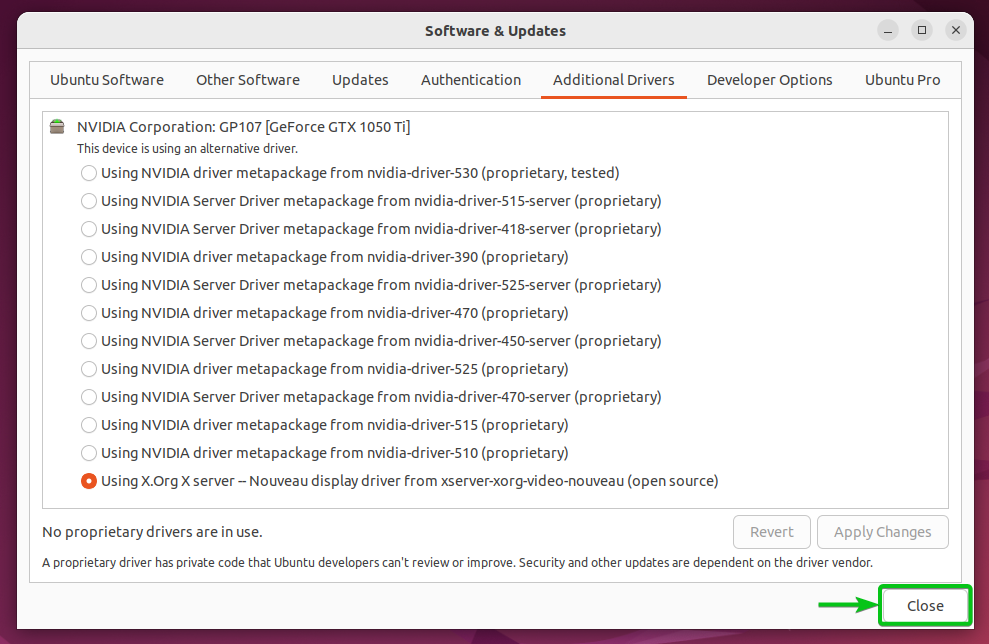Screen dimensions: 989x644
Task: Select the Additional Drivers tab
Action: coord(614,80)
